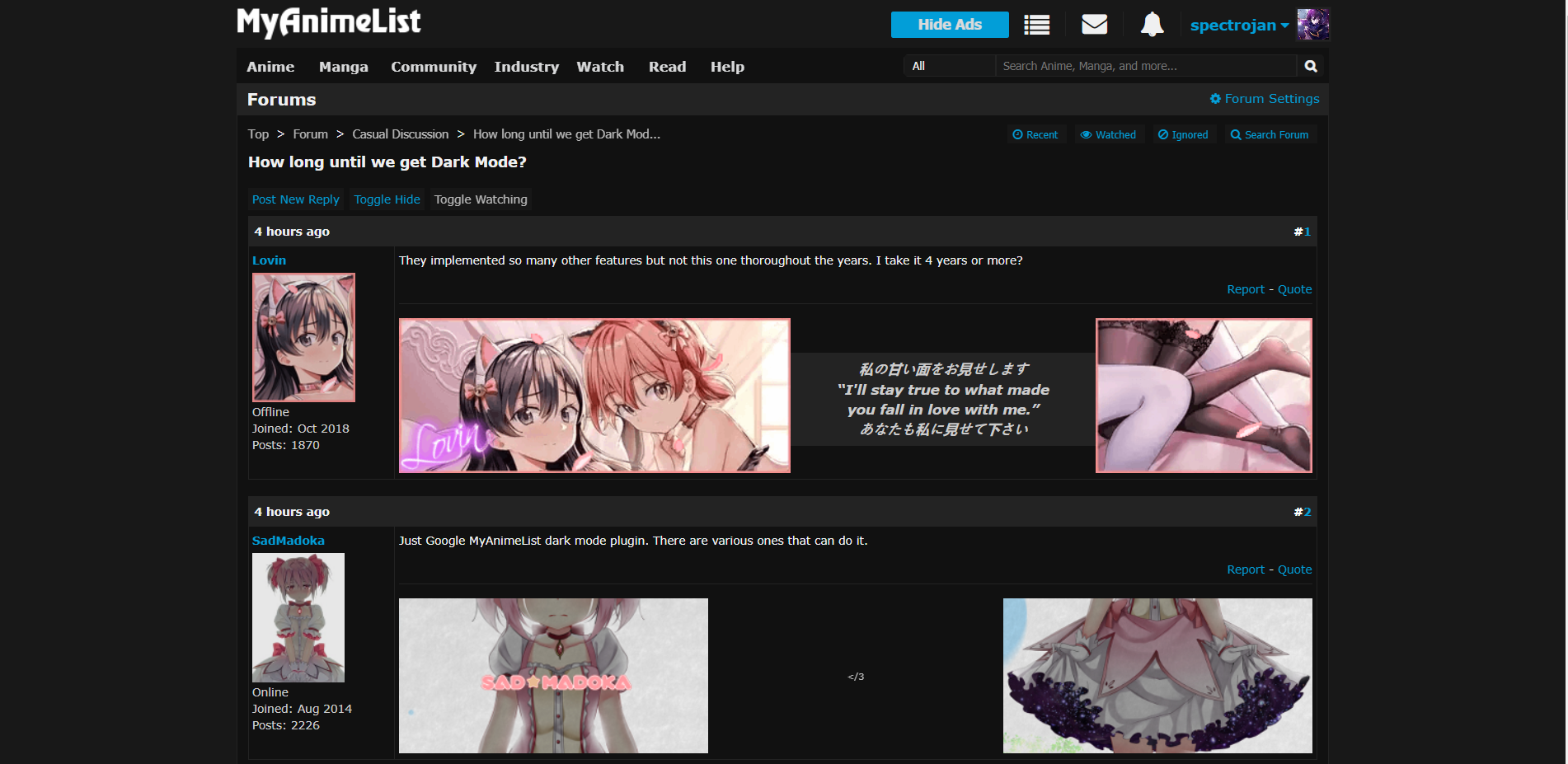Screen dimensions: 1568x764
Task: Click SadMadoka's signature dress image
Action: click(x=1157, y=676)
